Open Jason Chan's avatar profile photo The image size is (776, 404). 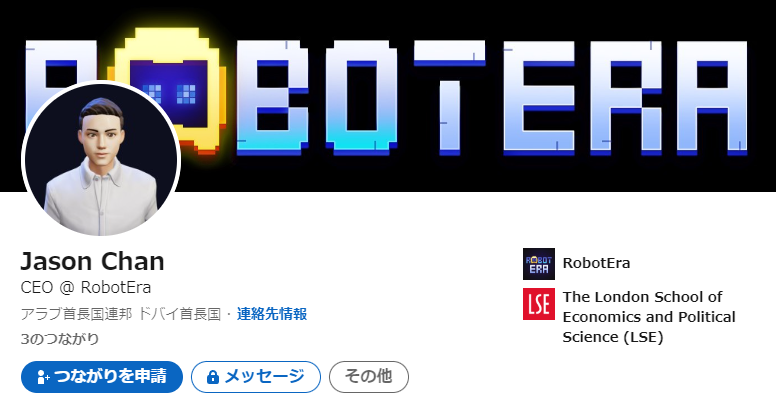tap(101, 158)
